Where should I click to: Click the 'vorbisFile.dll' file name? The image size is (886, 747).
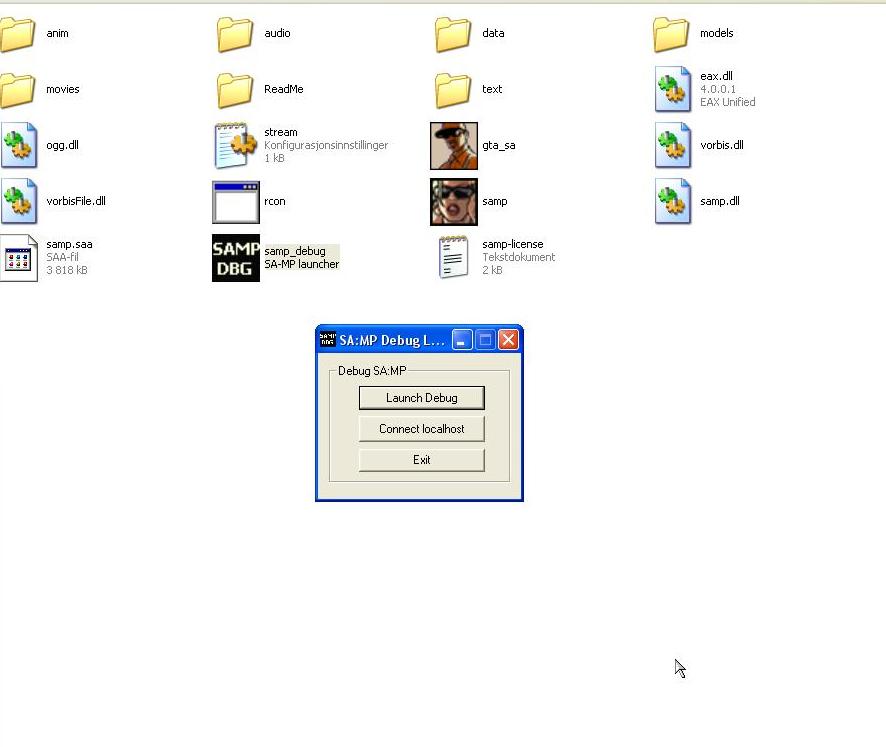pos(76,201)
